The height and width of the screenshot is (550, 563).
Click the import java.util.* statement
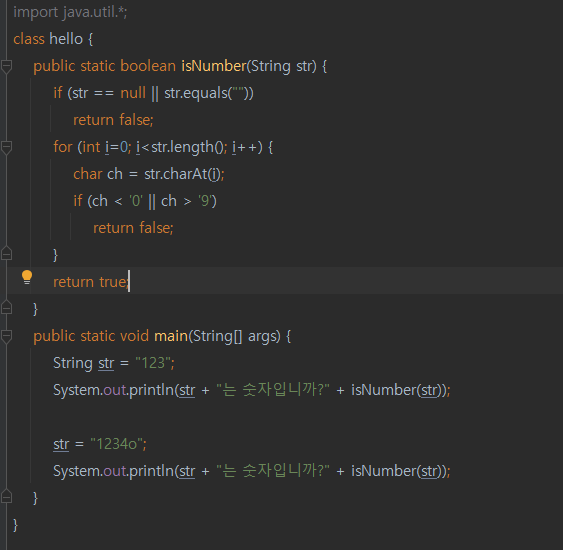tap(70, 12)
